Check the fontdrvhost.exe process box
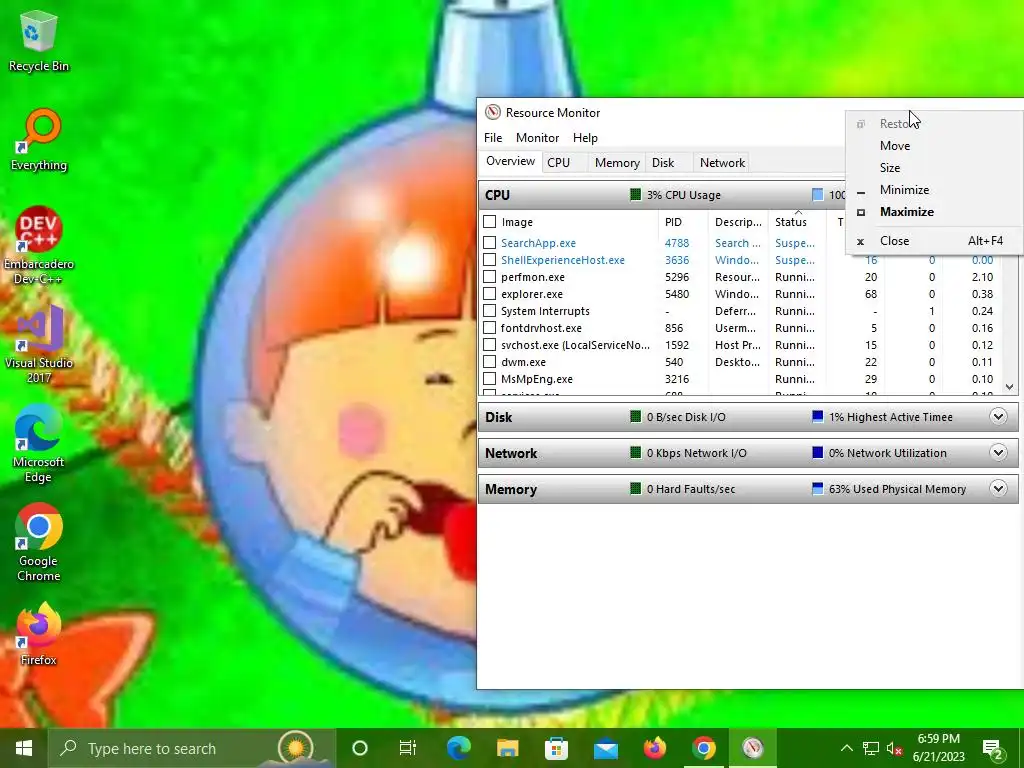Screen dimensions: 1024x768 click(489, 328)
